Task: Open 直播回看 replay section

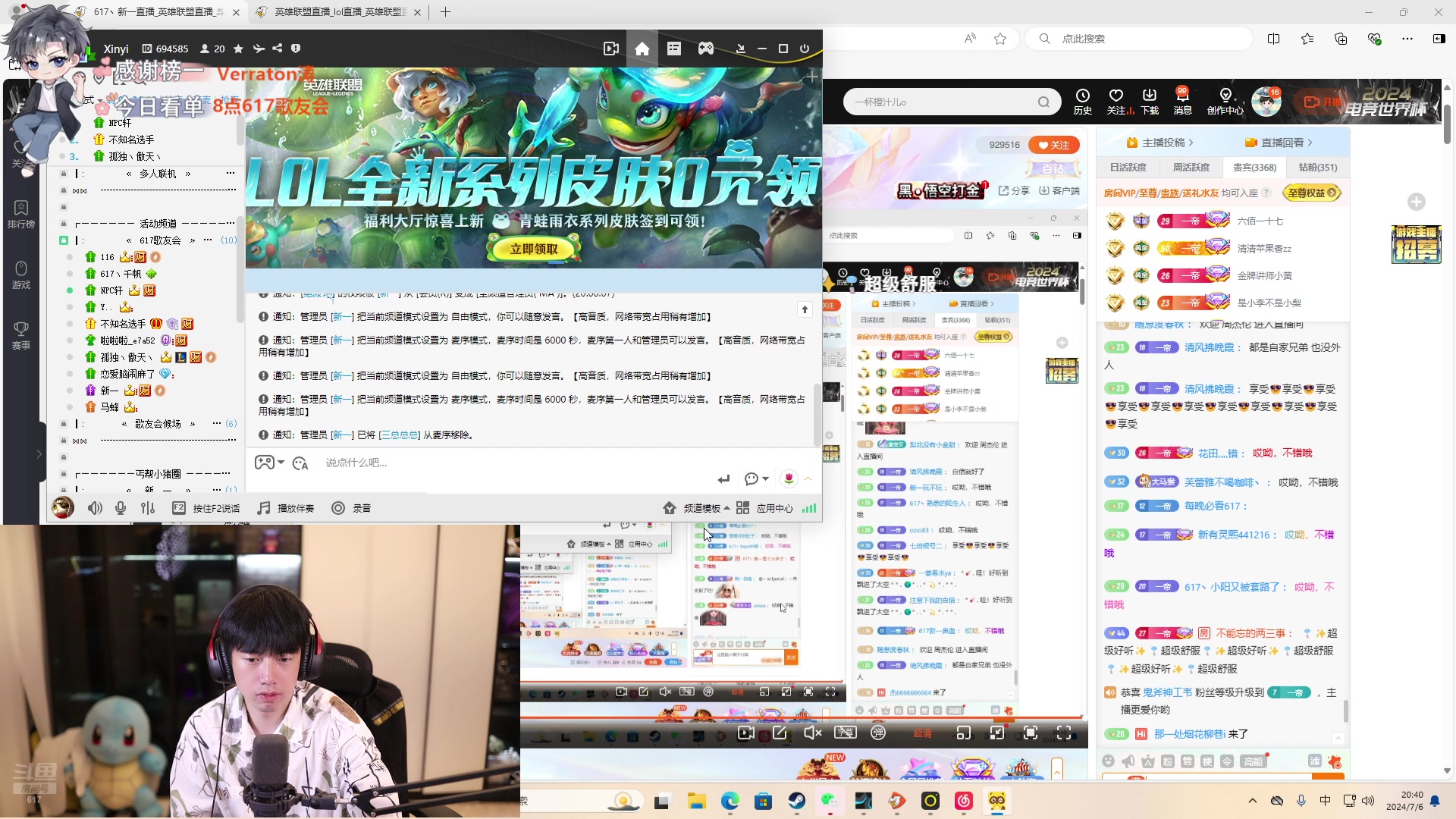Action: (1278, 143)
